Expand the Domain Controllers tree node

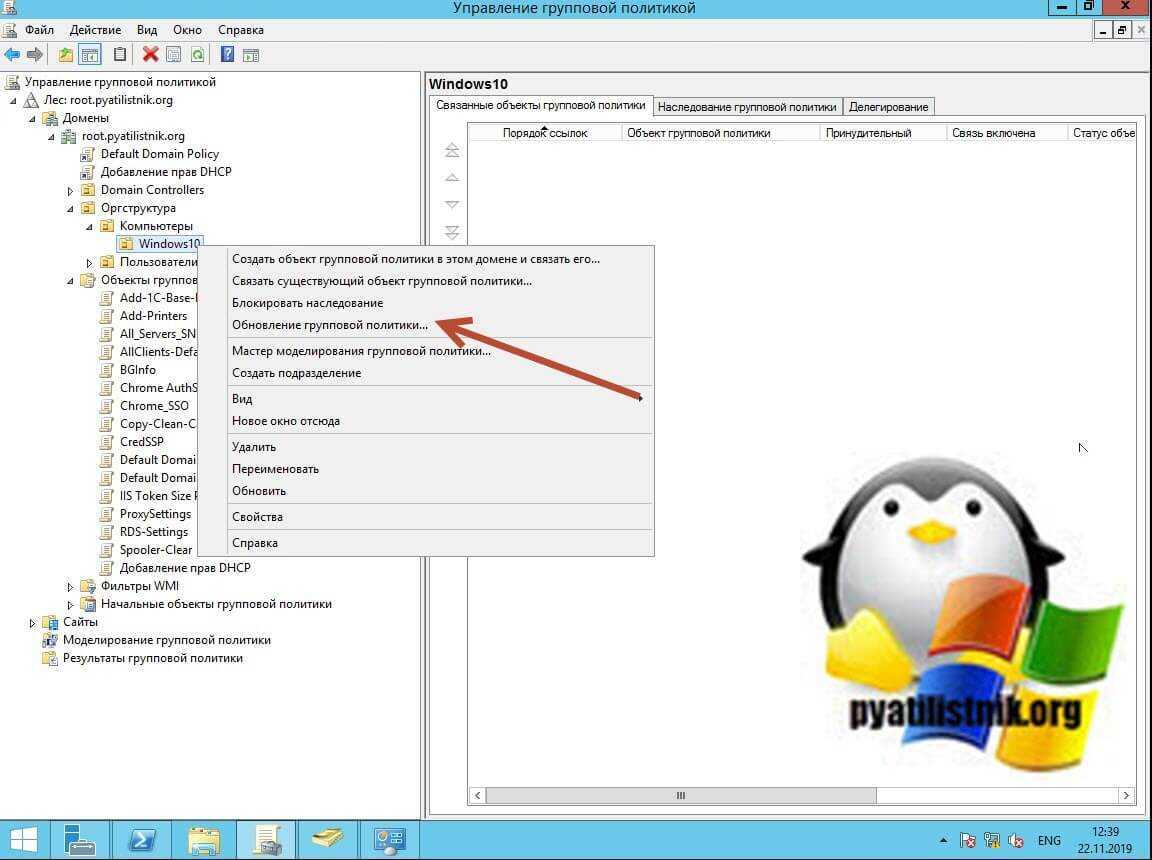pyautogui.click(x=71, y=190)
